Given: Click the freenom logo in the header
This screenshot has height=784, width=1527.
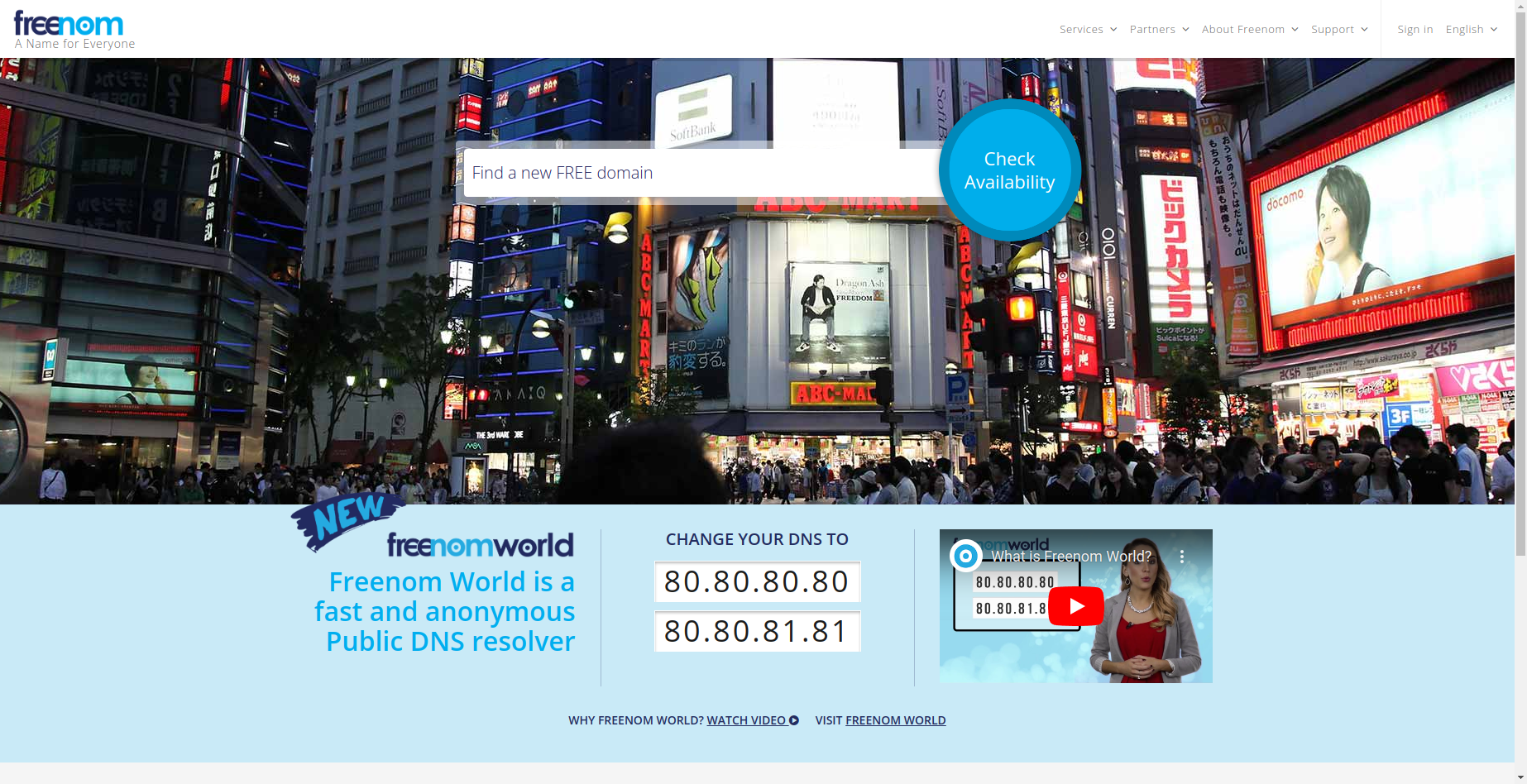Looking at the screenshot, I should pos(69,23).
